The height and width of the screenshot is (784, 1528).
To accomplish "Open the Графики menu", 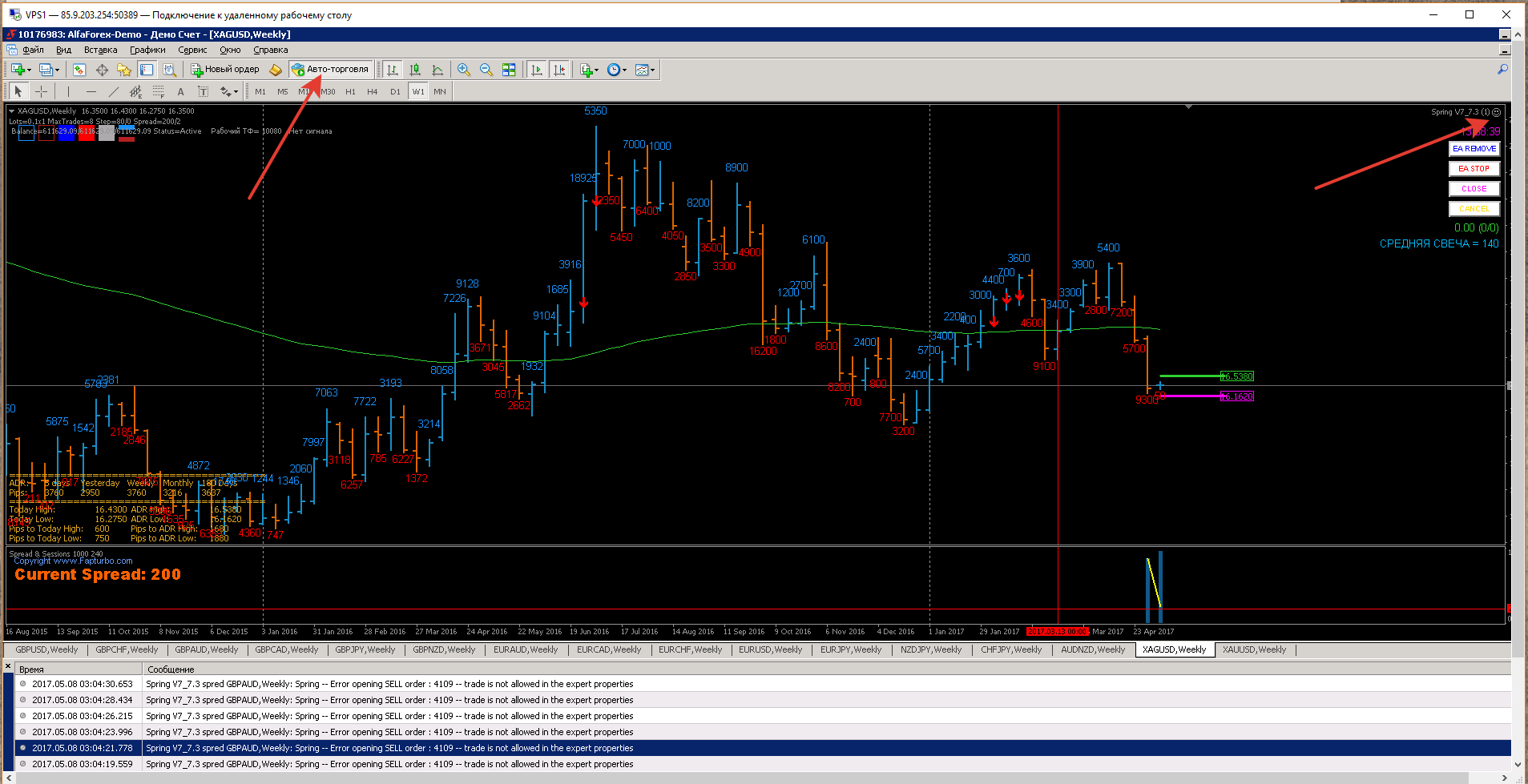I will click(x=147, y=50).
